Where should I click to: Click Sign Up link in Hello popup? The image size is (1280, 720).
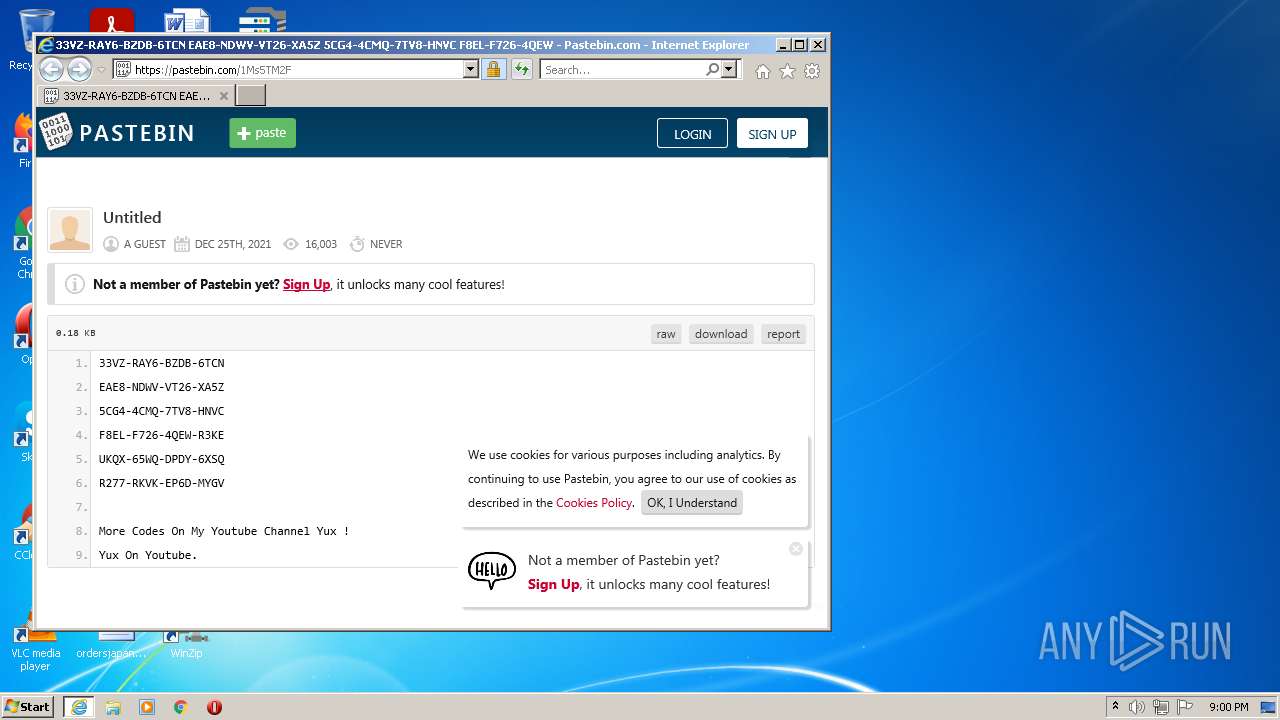pos(553,584)
